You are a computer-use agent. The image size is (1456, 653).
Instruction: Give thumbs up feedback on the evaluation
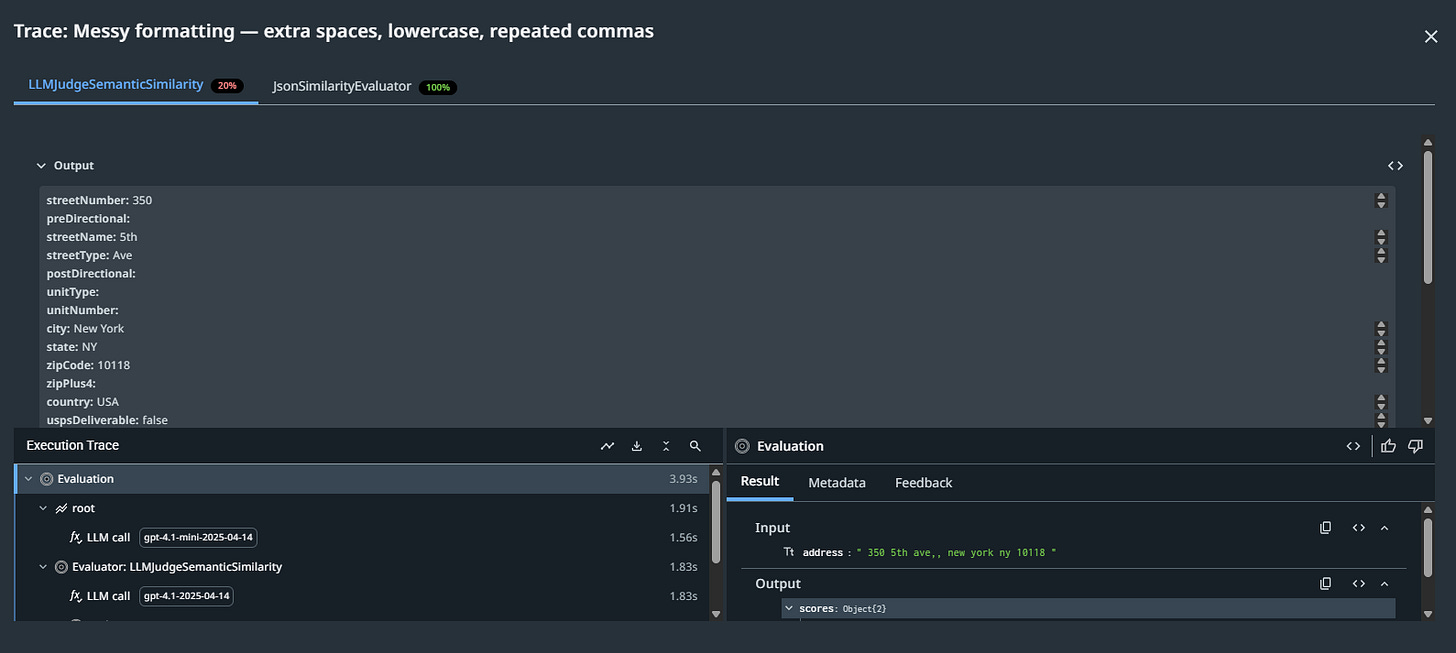tap(1388, 446)
